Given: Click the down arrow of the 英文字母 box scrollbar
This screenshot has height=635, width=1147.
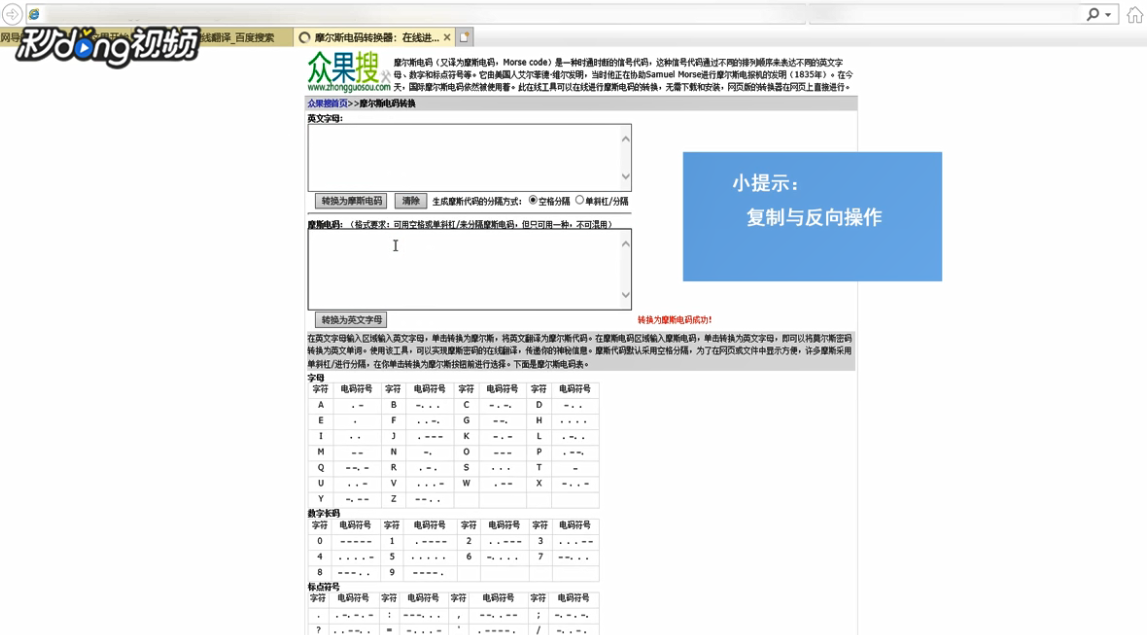Looking at the screenshot, I should click(x=625, y=176).
